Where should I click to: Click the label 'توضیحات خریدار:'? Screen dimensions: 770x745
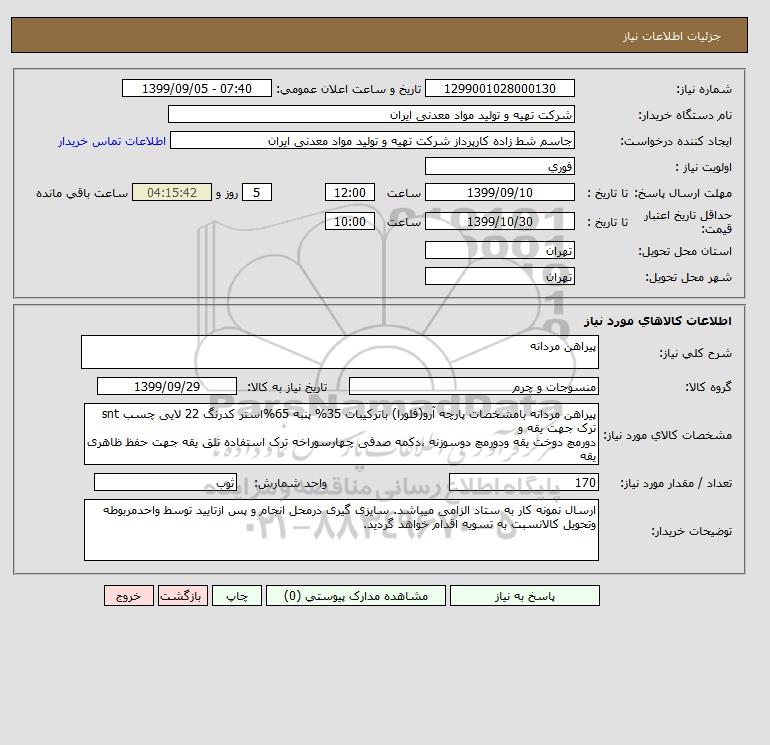691,531
